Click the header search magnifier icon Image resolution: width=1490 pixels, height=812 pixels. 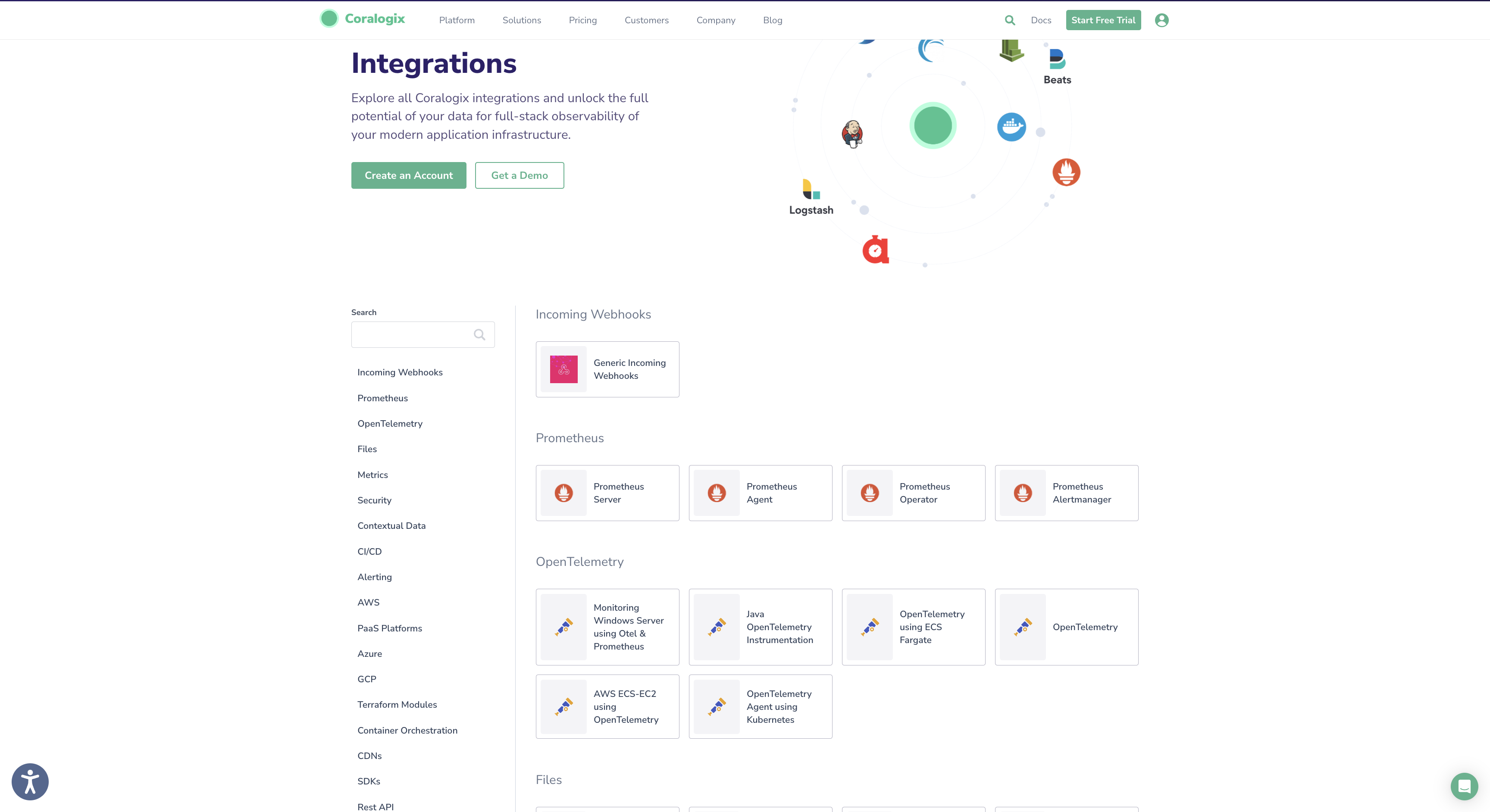coord(1010,20)
